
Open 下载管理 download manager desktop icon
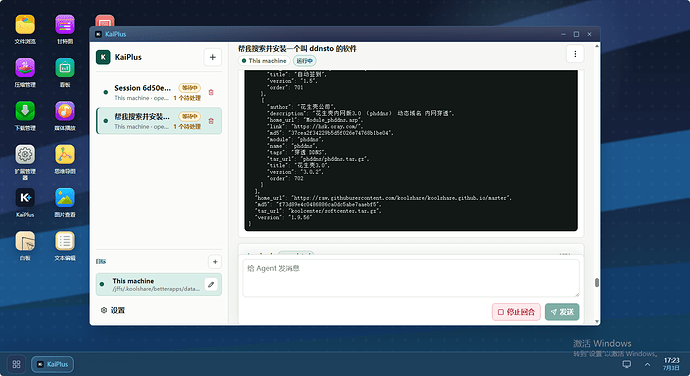pyautogui.click(x=25, y=116)
